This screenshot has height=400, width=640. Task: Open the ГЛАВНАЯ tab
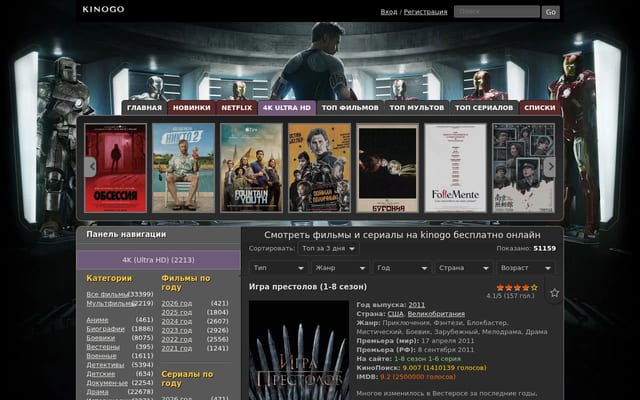coord(144,108)
